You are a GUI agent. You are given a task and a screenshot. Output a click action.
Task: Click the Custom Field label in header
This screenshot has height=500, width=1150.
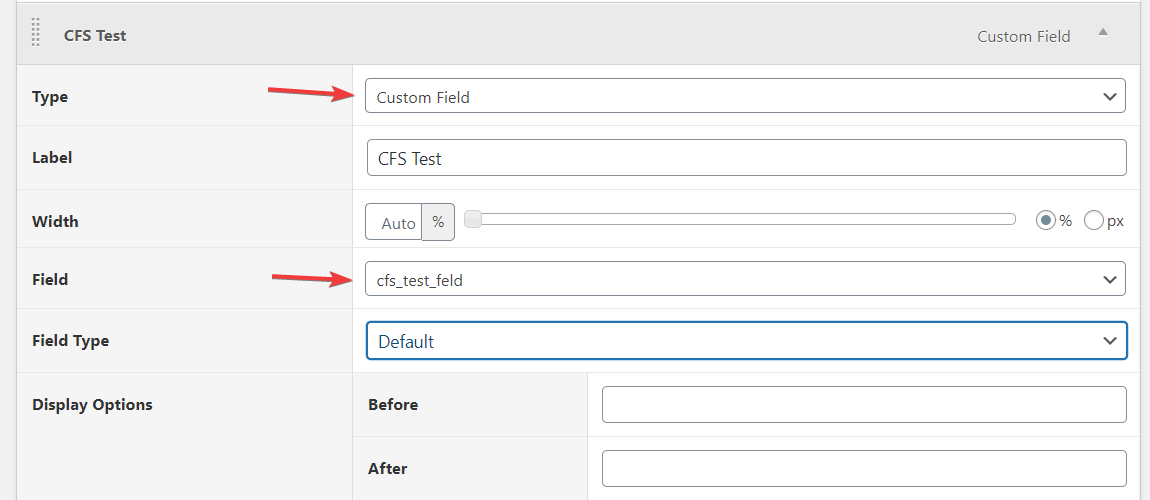(1023, 37)
